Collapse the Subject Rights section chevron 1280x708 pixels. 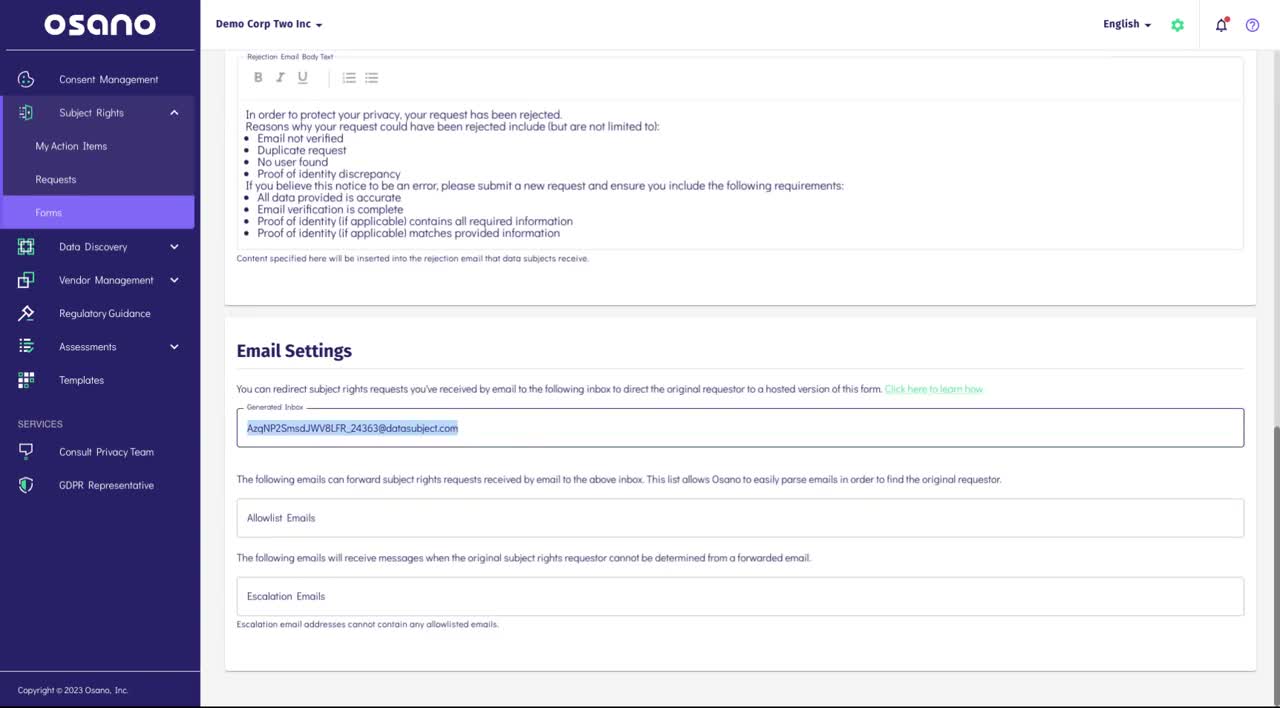174,112
